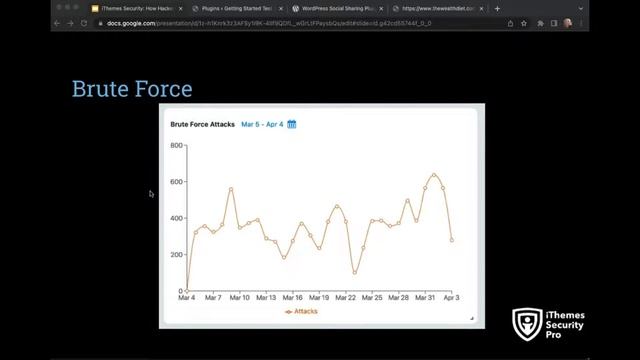This screenshot has height=360, width=640.
Task: Close the WordPress Social Sharing tab
Action: (381, 9)
